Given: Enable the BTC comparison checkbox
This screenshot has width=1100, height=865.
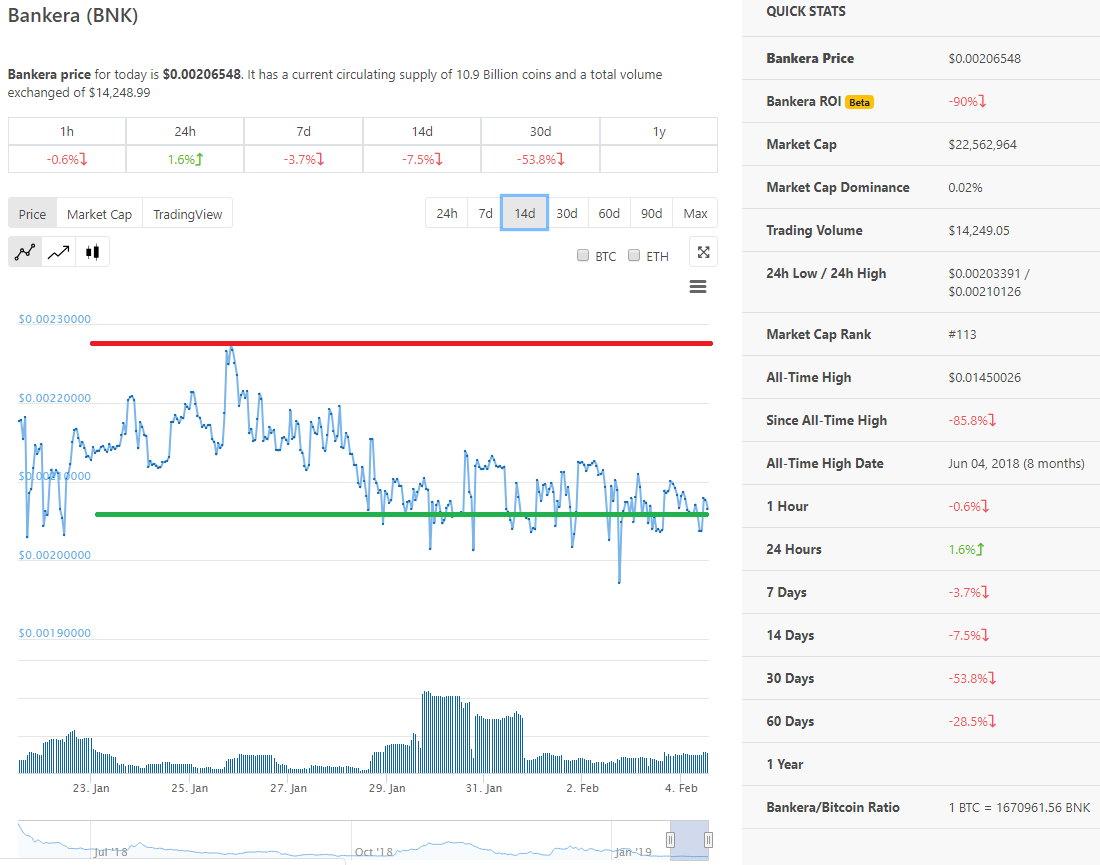Looking at the screenshot, I should (583, 255).
